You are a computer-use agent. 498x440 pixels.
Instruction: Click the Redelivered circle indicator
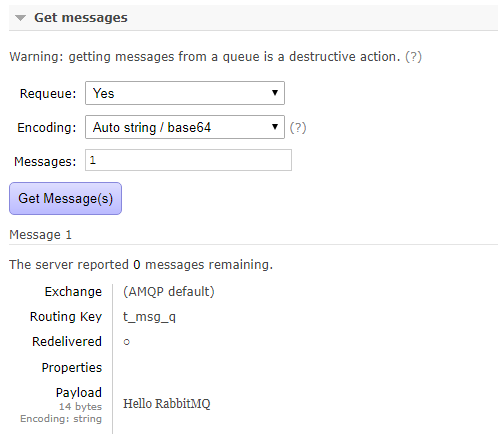point(126,342)
